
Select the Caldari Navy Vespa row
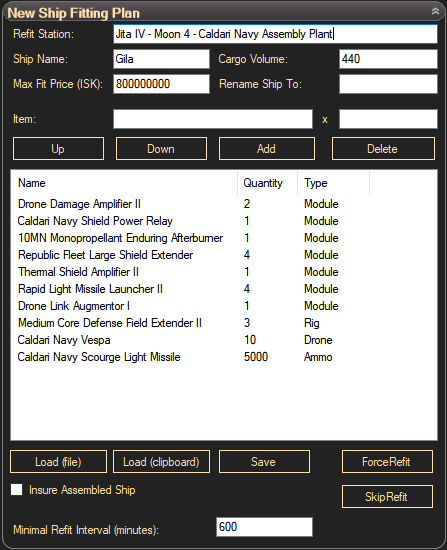(224, 340)
